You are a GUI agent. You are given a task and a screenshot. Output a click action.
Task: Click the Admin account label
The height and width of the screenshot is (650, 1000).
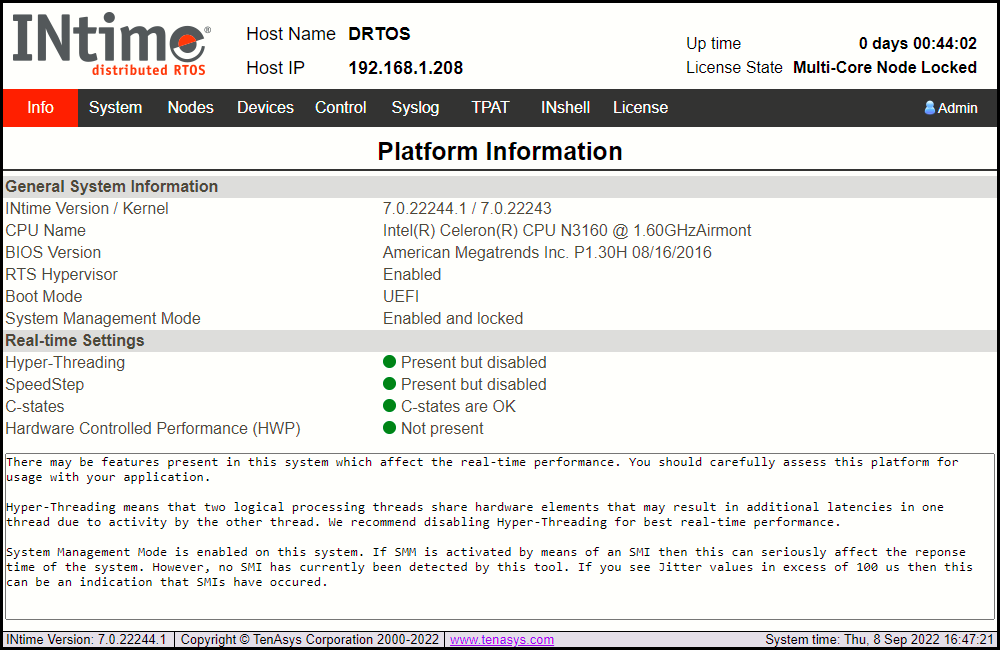click(x=957, y=108)
